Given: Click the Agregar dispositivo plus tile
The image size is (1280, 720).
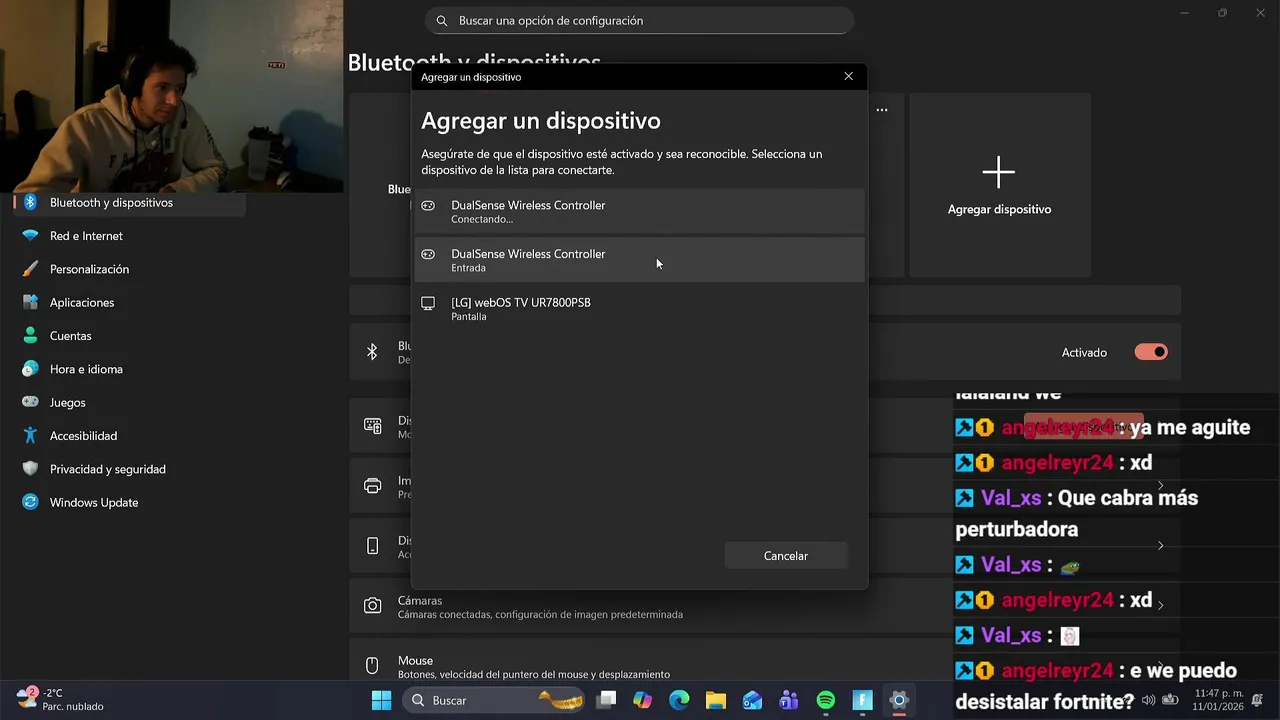Looking at the screenshot, I should (999, 185).
